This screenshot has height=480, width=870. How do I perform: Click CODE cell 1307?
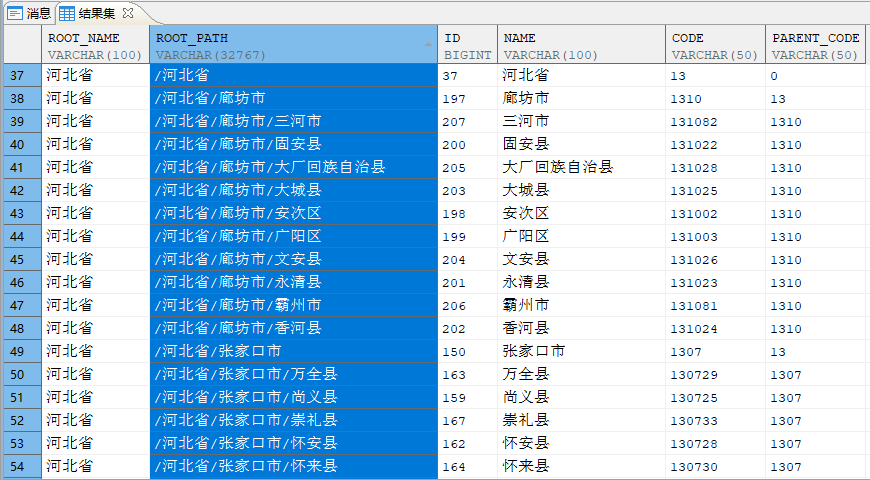(x=715, y=352)
